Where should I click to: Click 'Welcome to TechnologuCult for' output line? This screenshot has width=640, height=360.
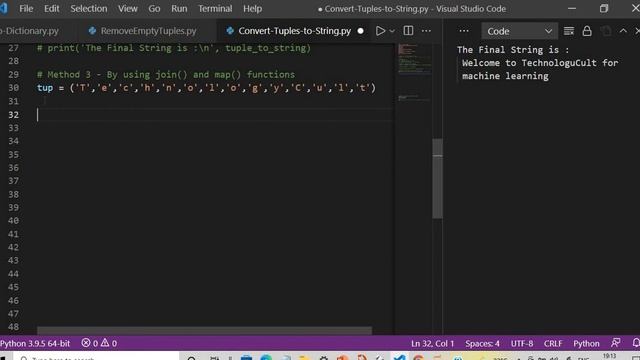[540, 63]
